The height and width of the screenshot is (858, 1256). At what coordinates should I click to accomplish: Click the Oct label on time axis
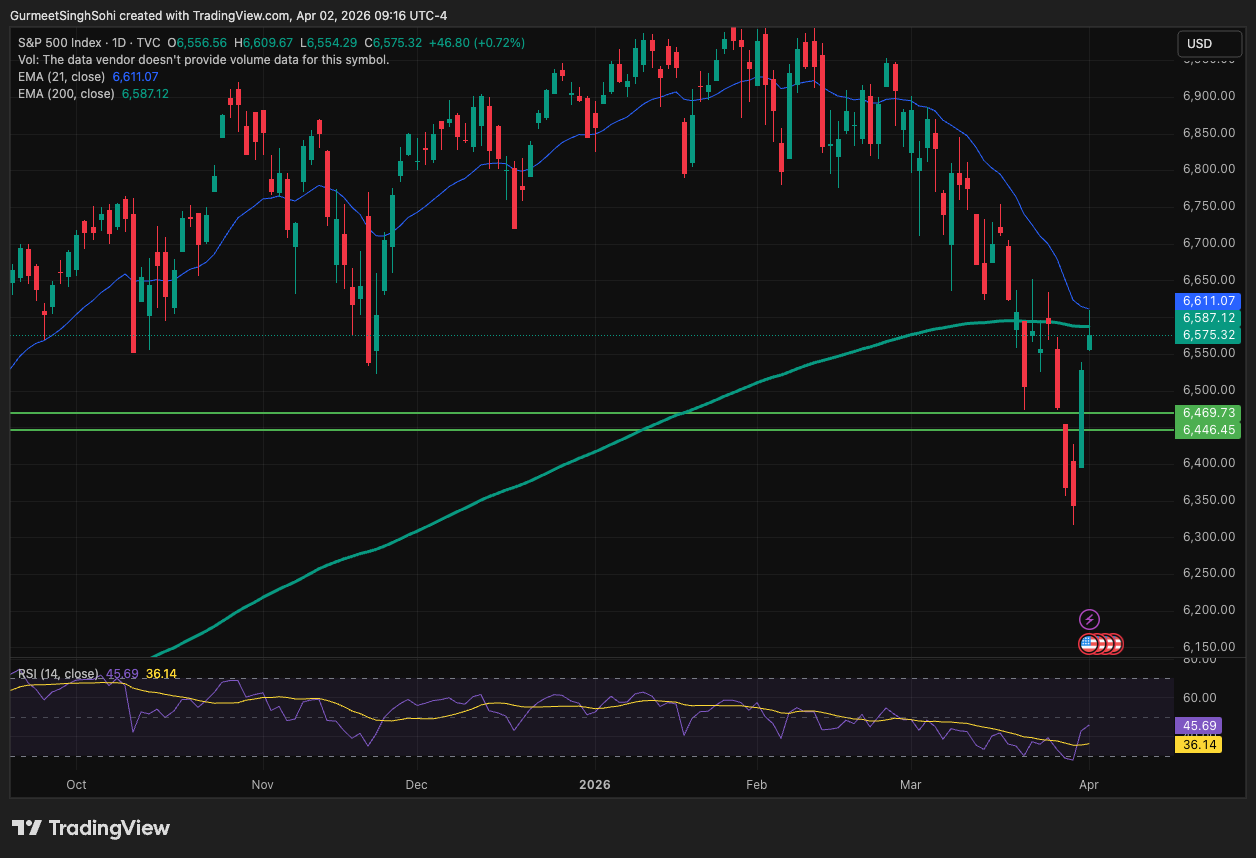76,785
